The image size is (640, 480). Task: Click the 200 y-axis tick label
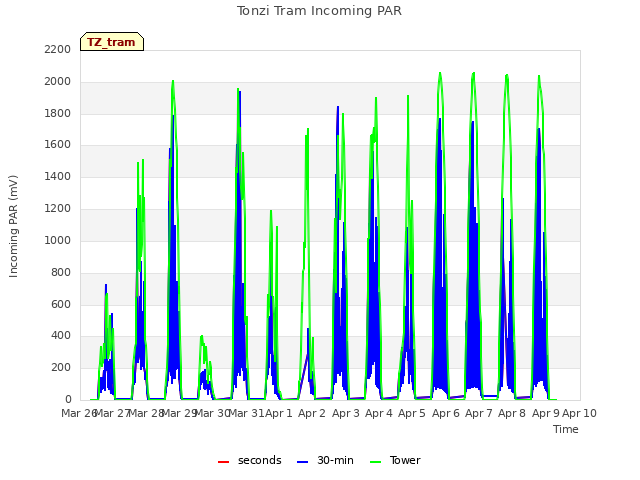pyautogui.click(x=61, y=368)
